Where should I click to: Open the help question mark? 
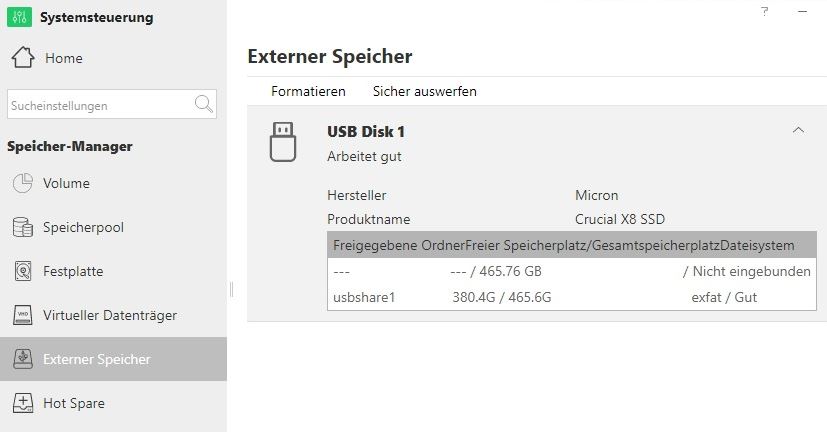pyautogui.click(x=765, y=11)
